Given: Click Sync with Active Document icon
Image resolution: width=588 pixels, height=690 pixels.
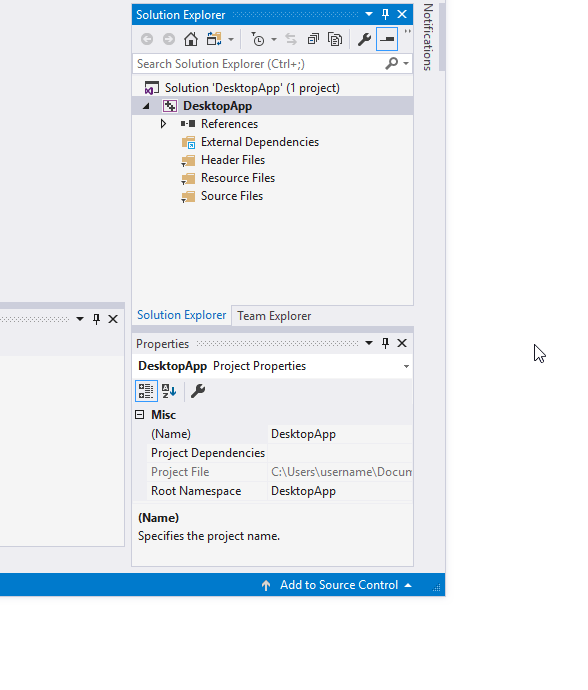Looking at the screenshot, I should click(291, 40).
